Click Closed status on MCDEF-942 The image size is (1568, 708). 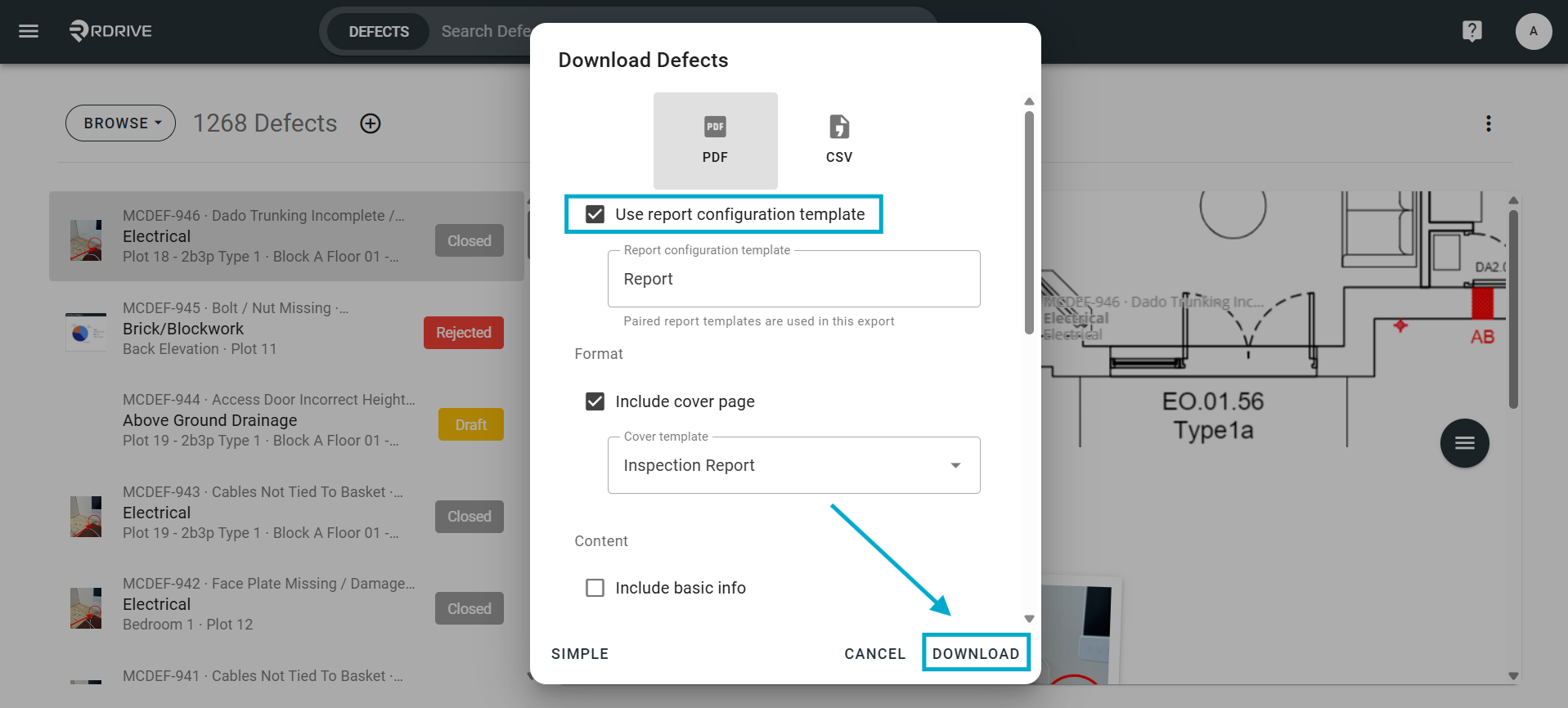pyautogui.click(x=470, y=609)
